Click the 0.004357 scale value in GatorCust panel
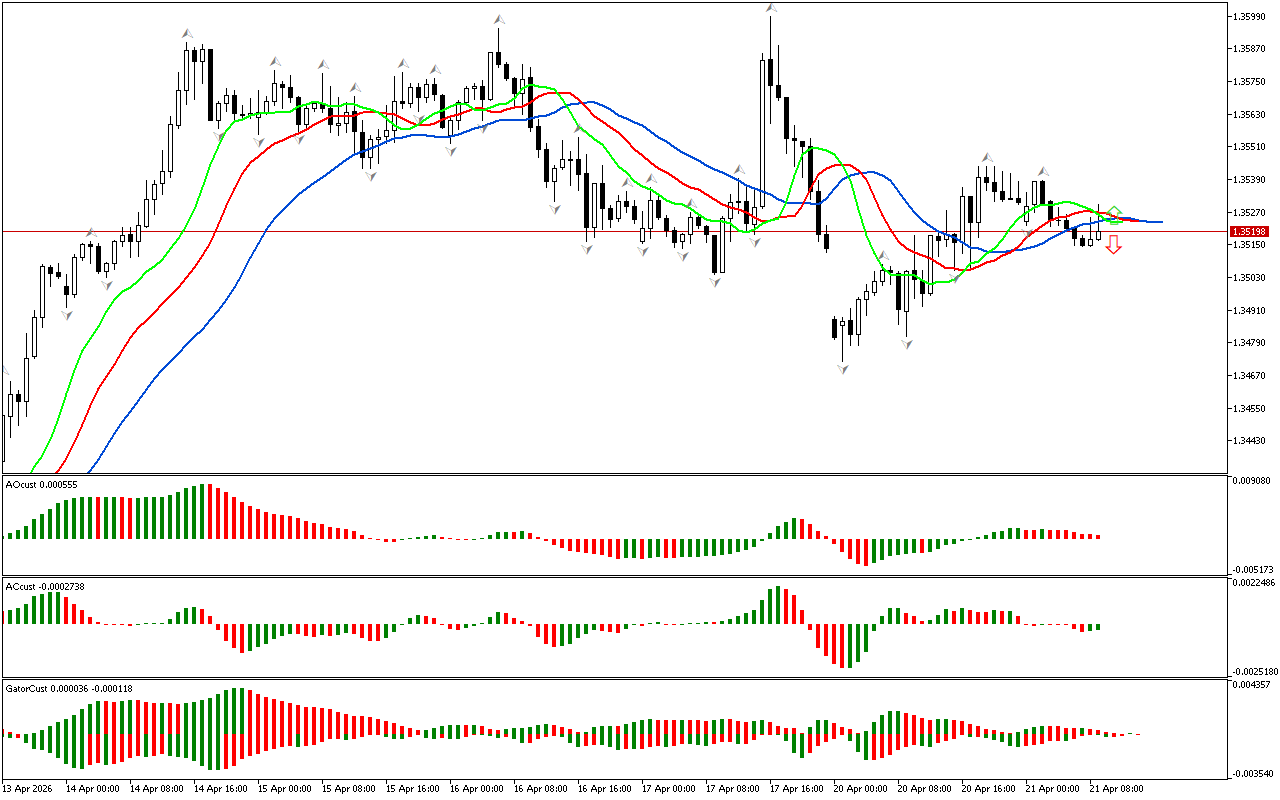This screenshot has width=1280, height=800. [x=1251, y=685]
